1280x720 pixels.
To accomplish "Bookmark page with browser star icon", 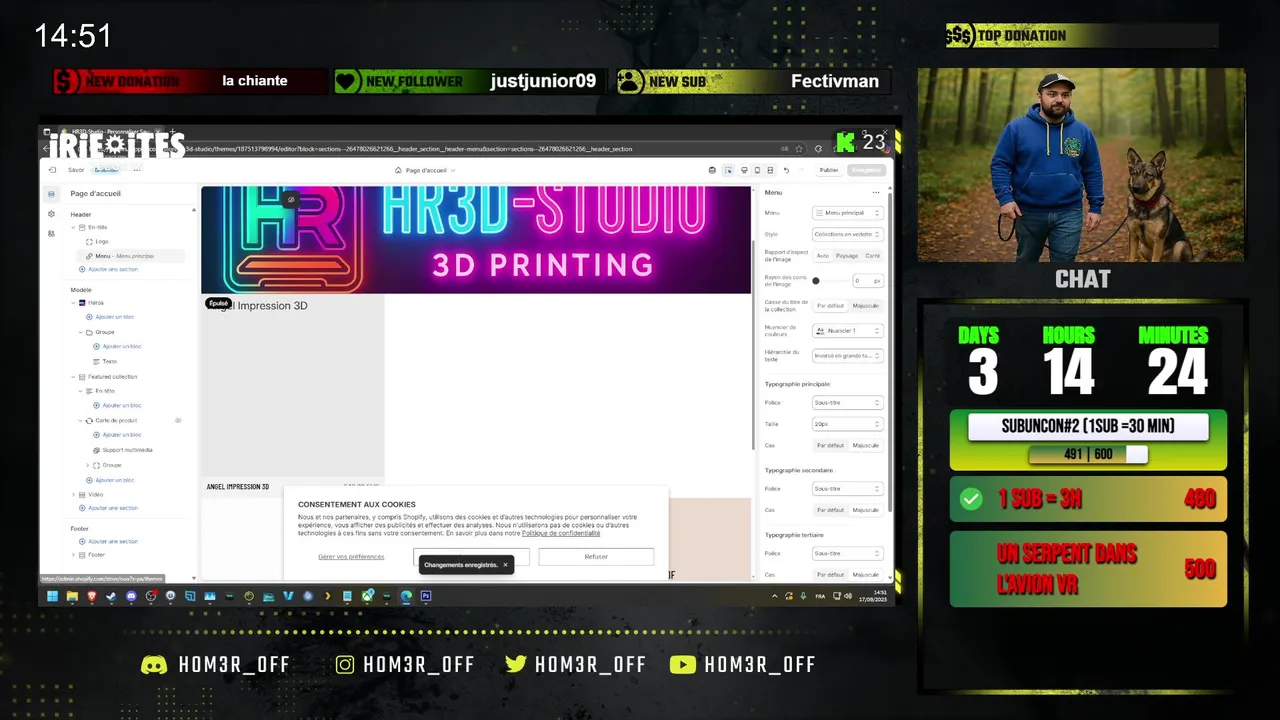I will point(799,149).
